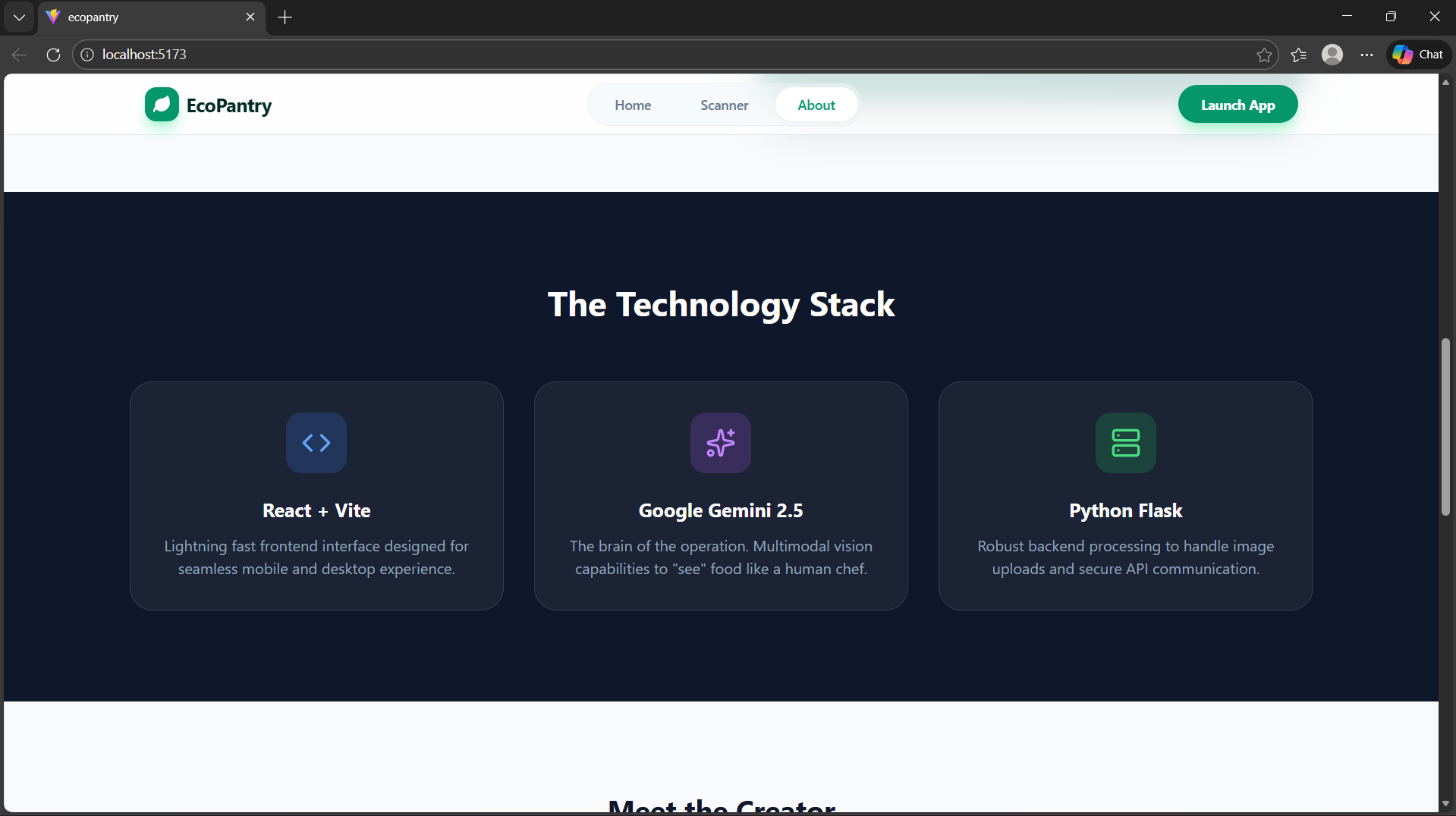Click the page vertical scrollbar thumb
The image size is (1456, 816).
click(x=1445, y=427)
